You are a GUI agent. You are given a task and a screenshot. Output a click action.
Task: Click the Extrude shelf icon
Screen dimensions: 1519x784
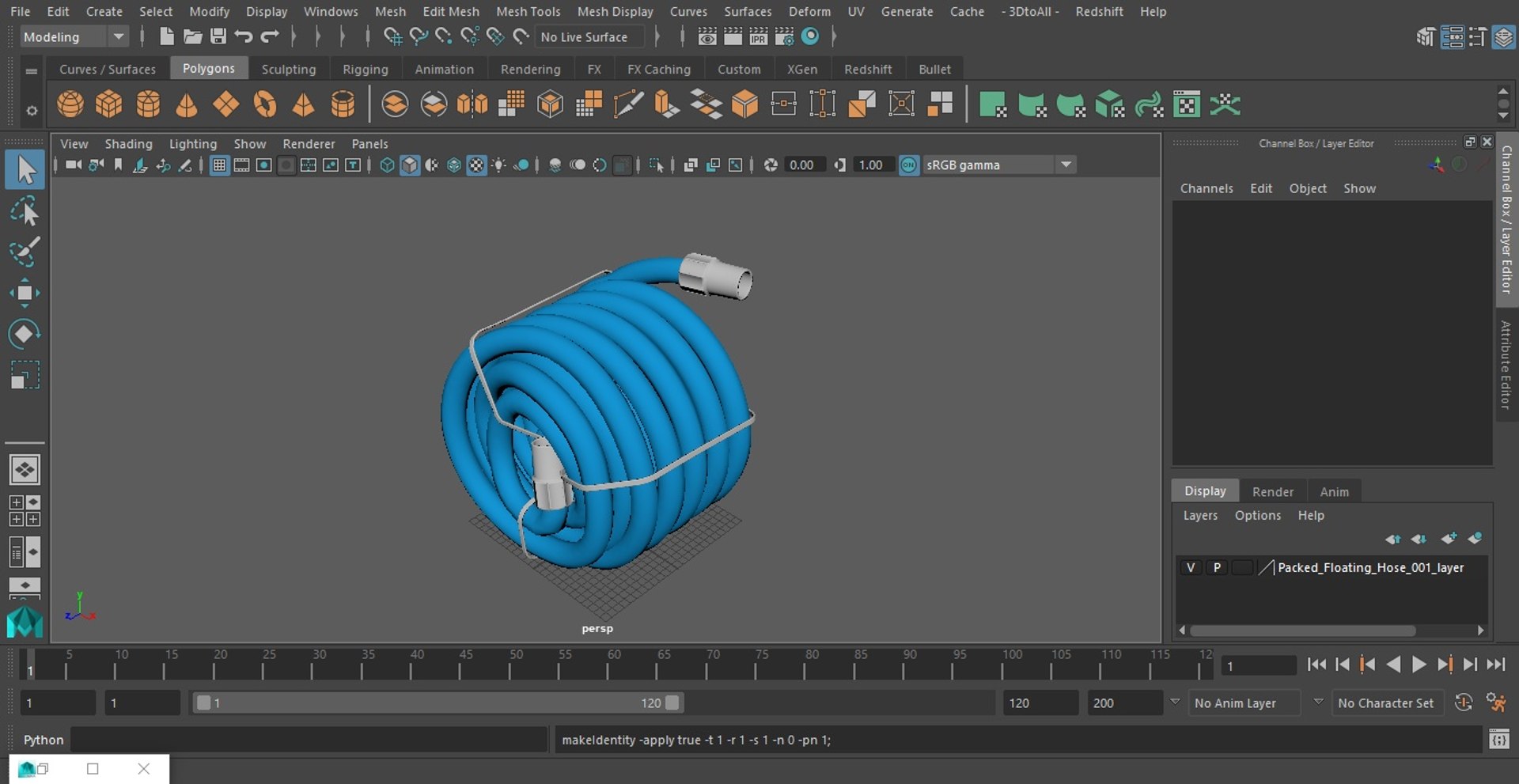(667, 104)
